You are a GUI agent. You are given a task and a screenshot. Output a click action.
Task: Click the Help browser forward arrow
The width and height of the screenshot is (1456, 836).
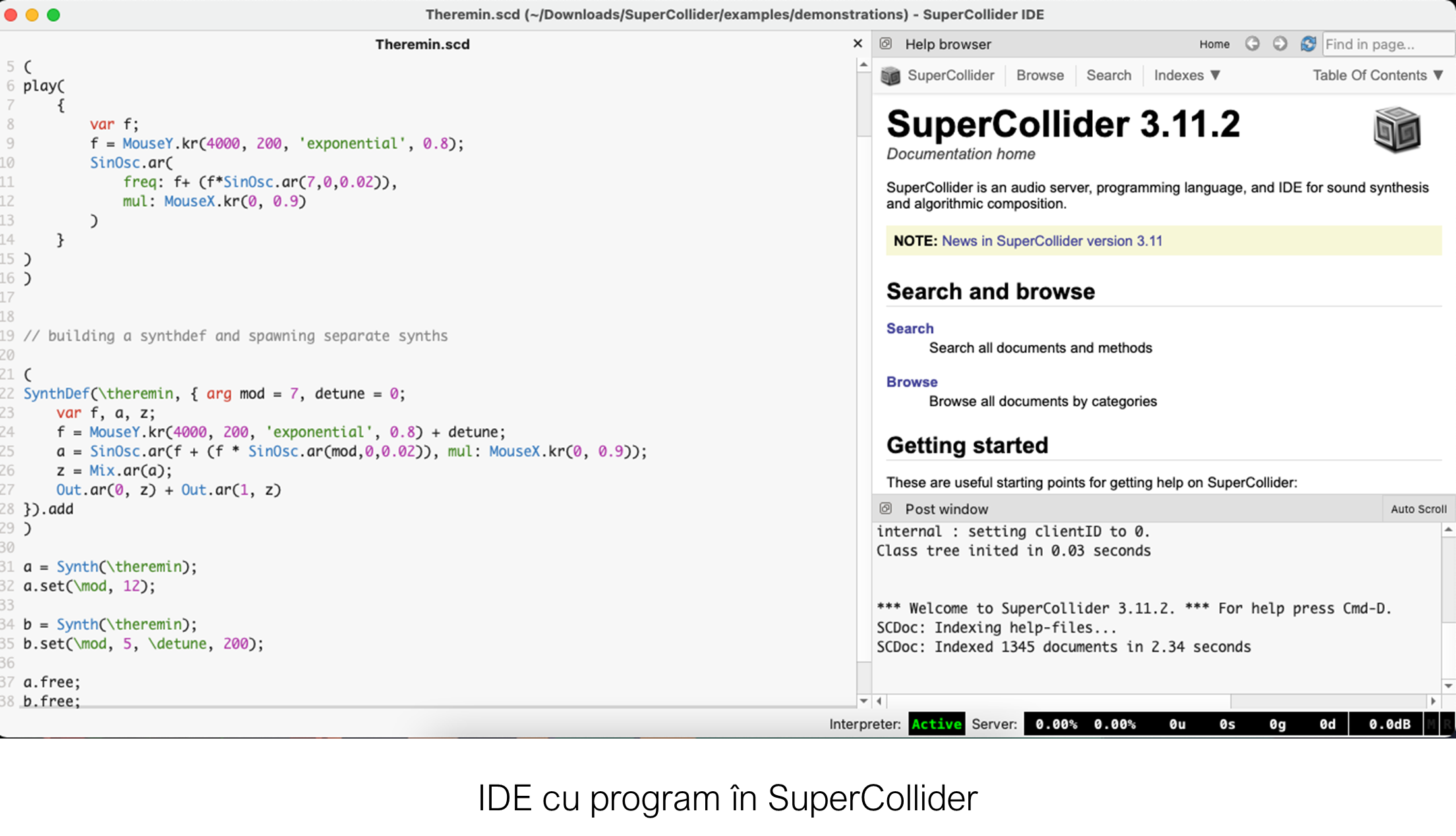tap(1279, 44)
